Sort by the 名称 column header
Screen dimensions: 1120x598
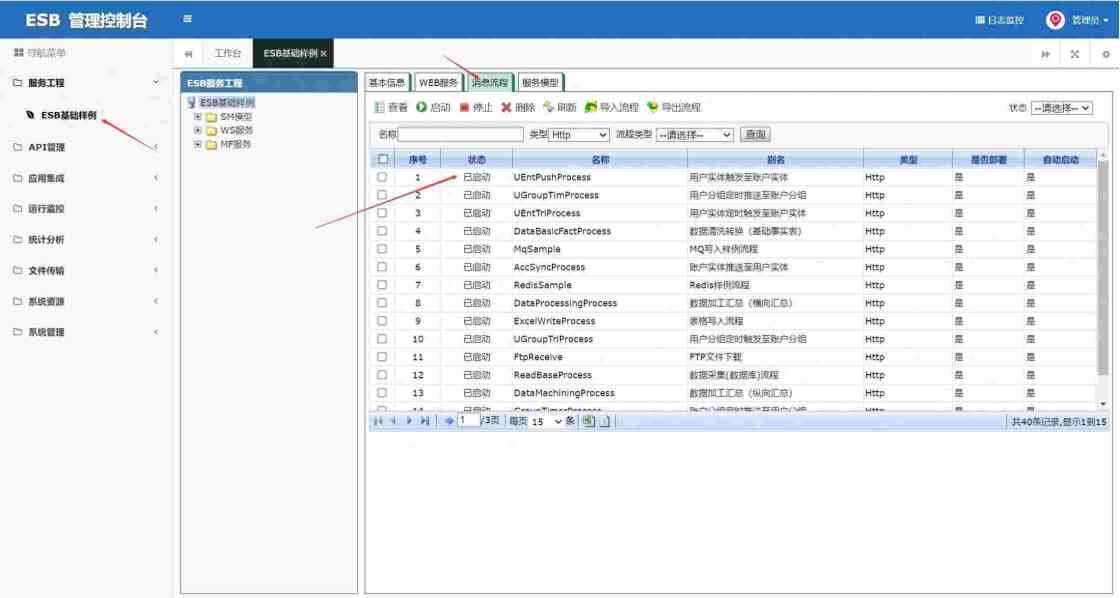(600, 159)
